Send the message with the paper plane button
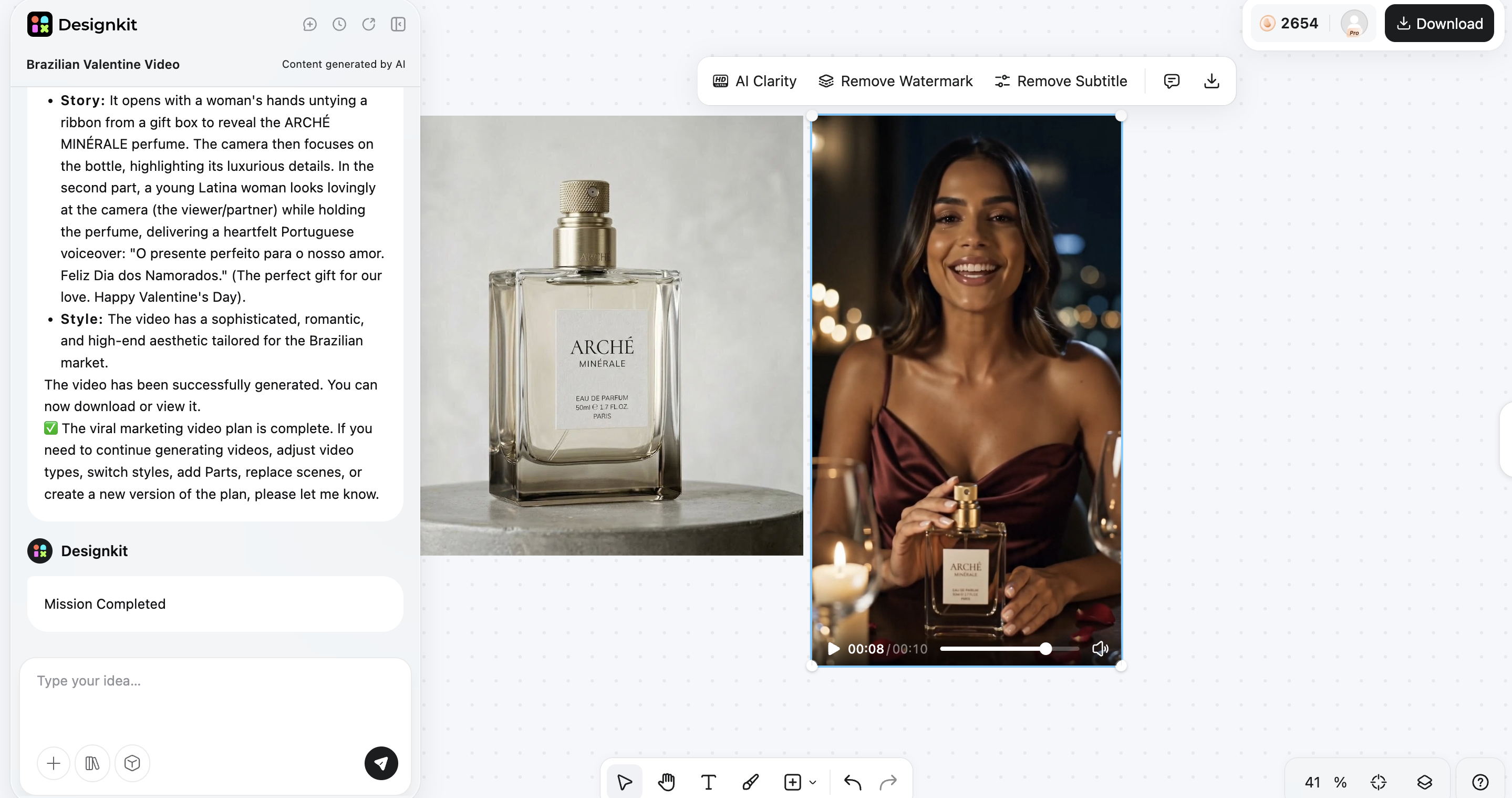Screen dimensions: 1512x798 tap(381, 763)
